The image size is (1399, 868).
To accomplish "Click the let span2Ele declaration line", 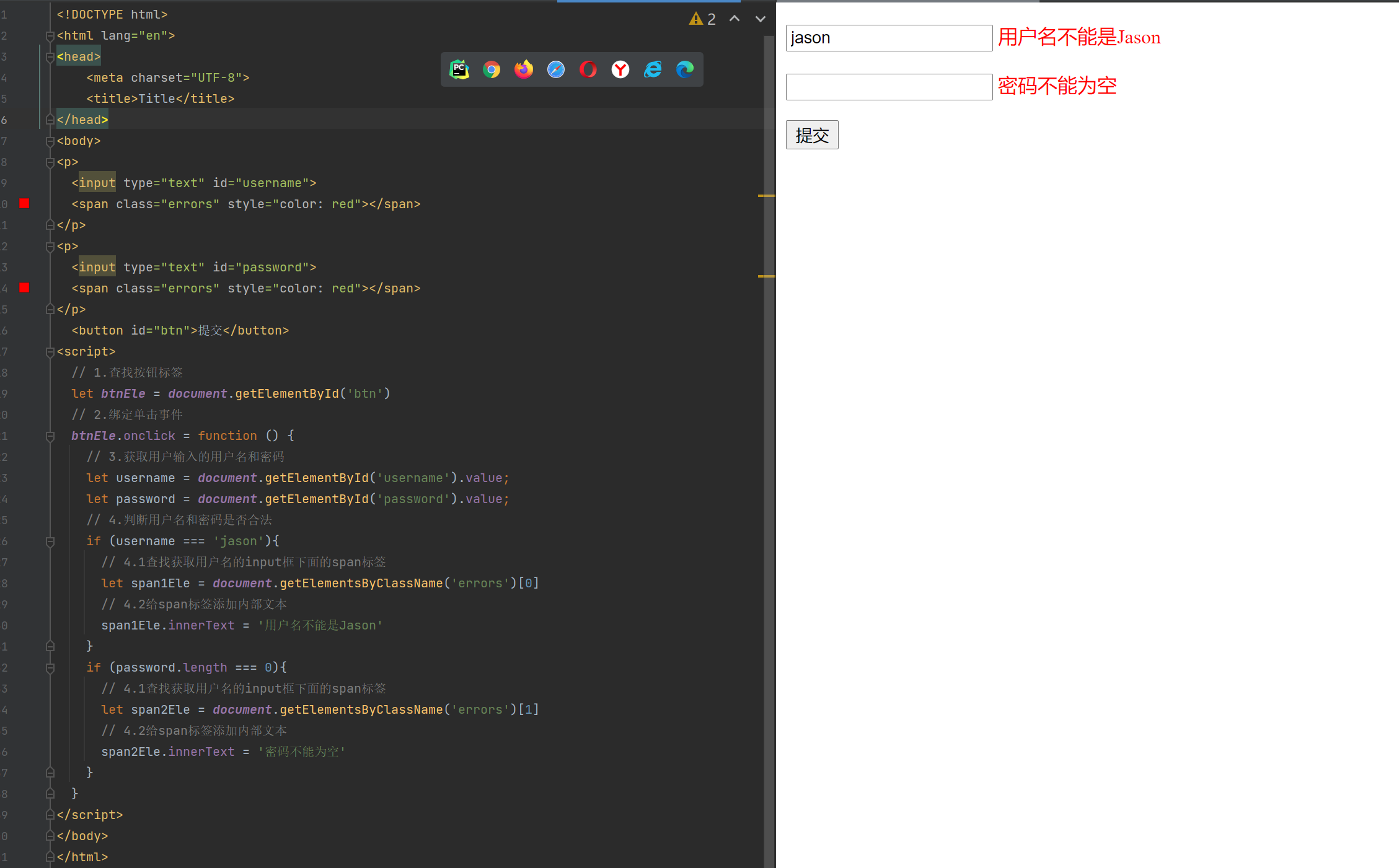I will coord(320,709).
